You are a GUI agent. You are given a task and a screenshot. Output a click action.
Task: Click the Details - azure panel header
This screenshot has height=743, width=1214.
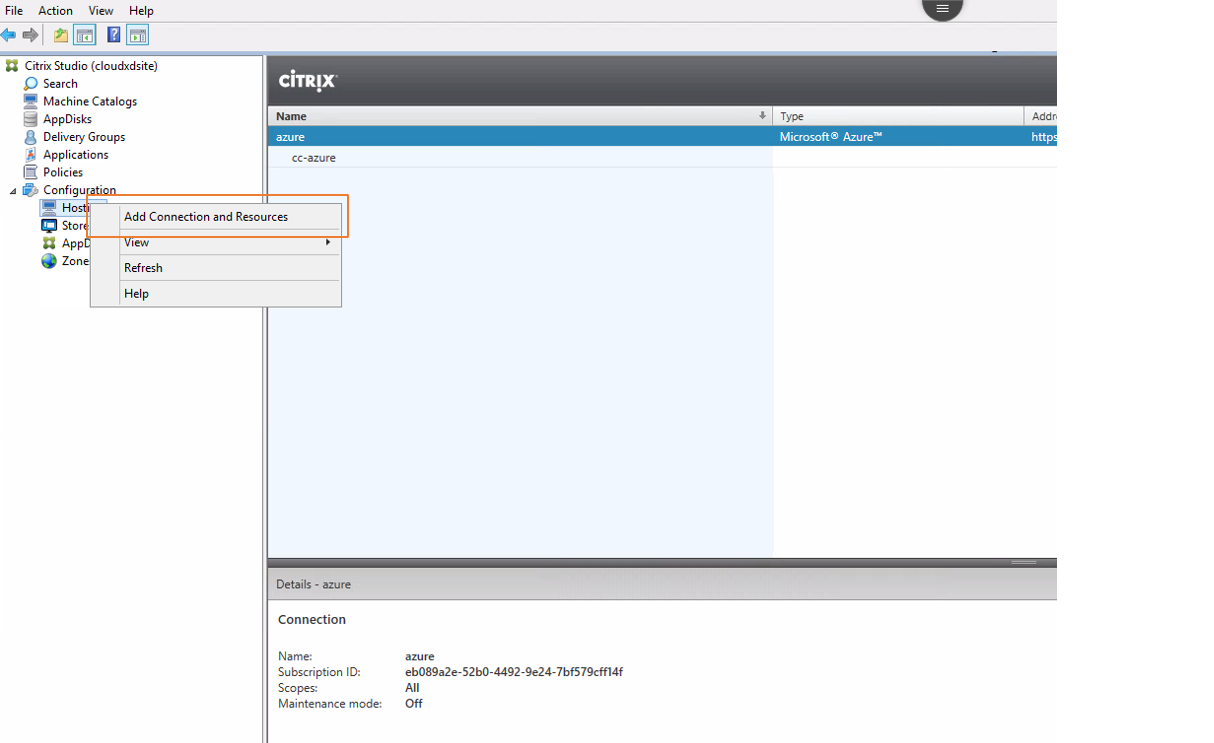pyautogui.click(x=662, y=584)
